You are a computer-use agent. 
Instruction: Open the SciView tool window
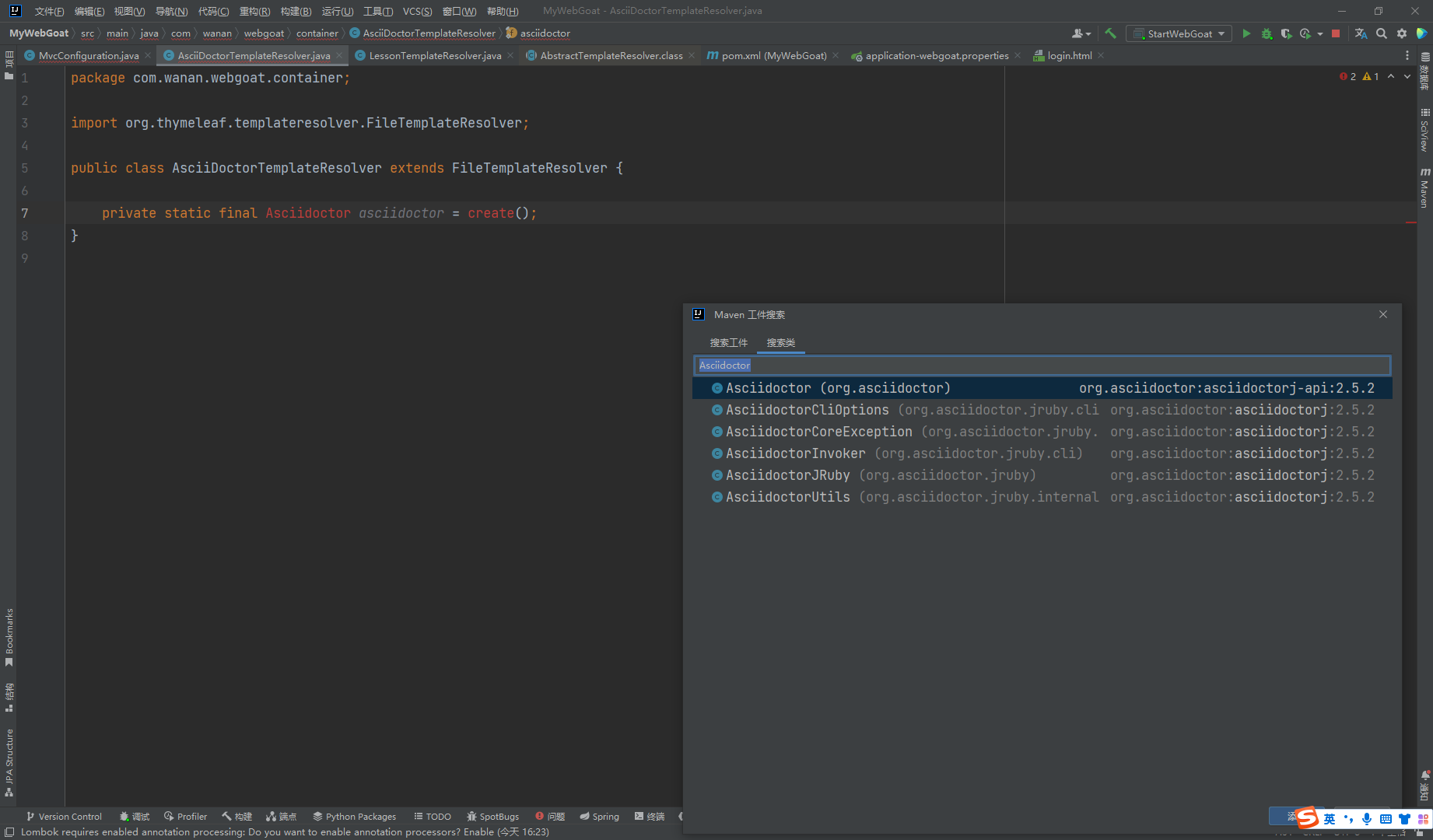coord(1424,131)
